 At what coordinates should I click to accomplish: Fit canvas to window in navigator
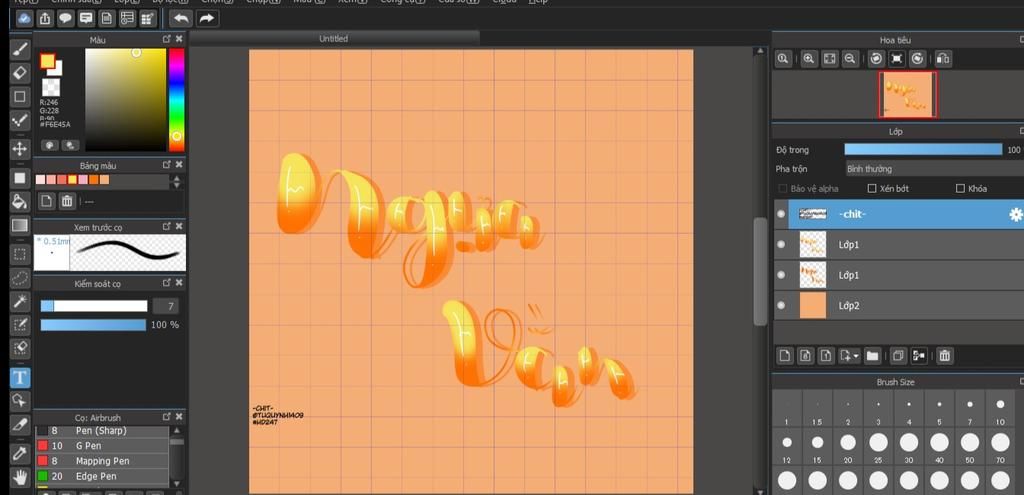pyautogui.click(x=829, y=59)
